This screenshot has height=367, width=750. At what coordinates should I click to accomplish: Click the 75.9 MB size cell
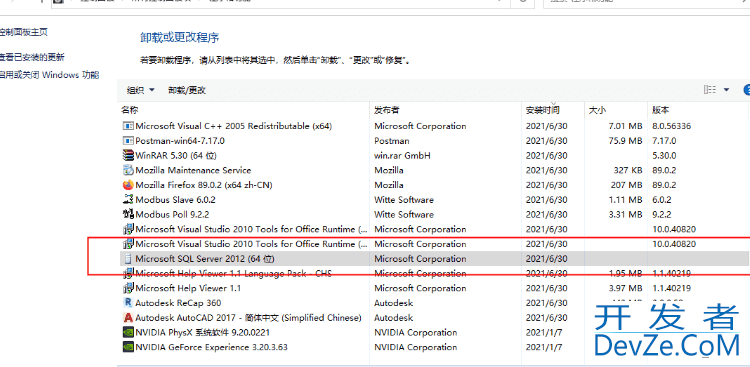point(624,141)
